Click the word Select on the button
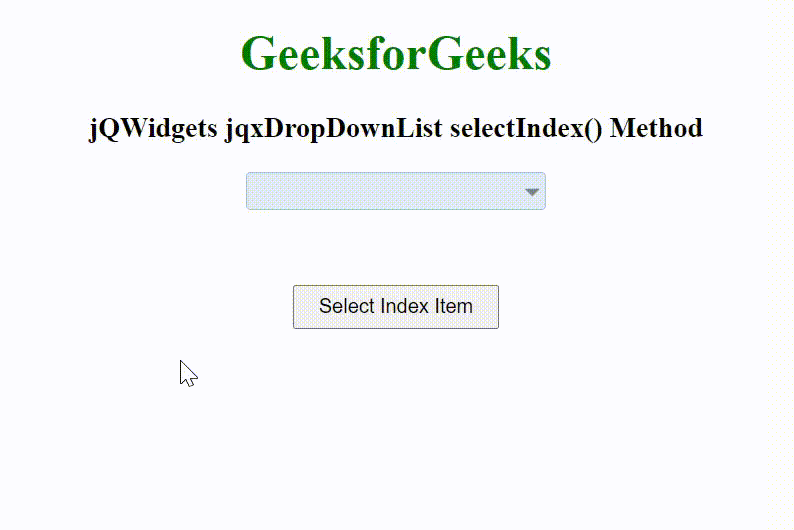794x530 pixels. click(x=347, y=306)
